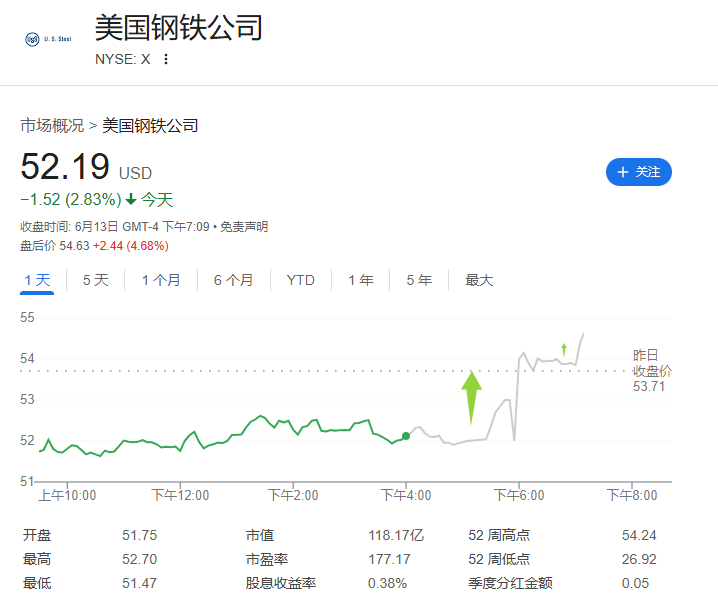The width and height of the screenshot is (718, 605).
Task: Click the 市盈率 value 177.17
Action: pyautogui.click(x=389, y=559)
